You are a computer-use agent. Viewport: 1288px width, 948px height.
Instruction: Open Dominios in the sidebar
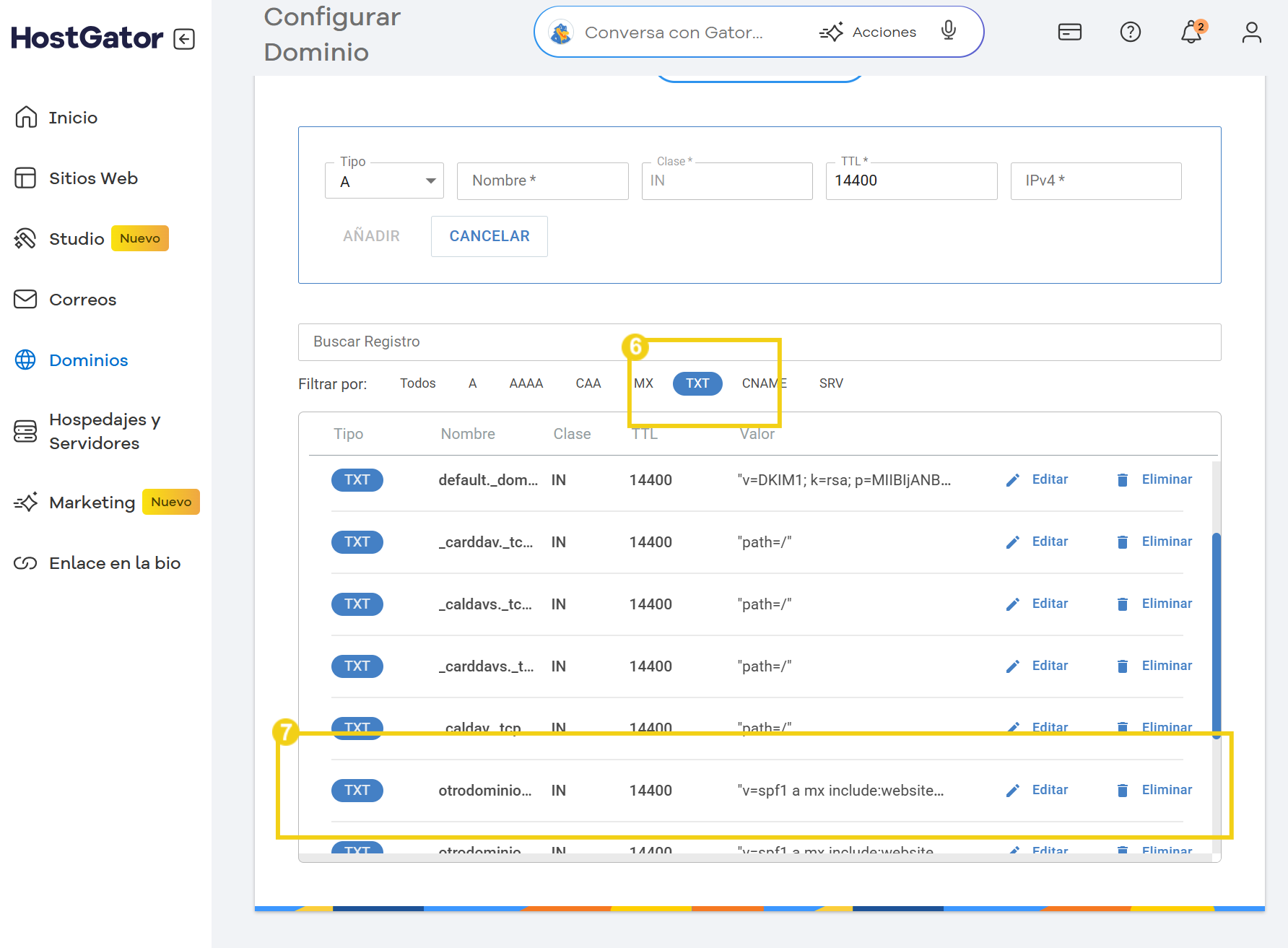click(x=88, y=360)
